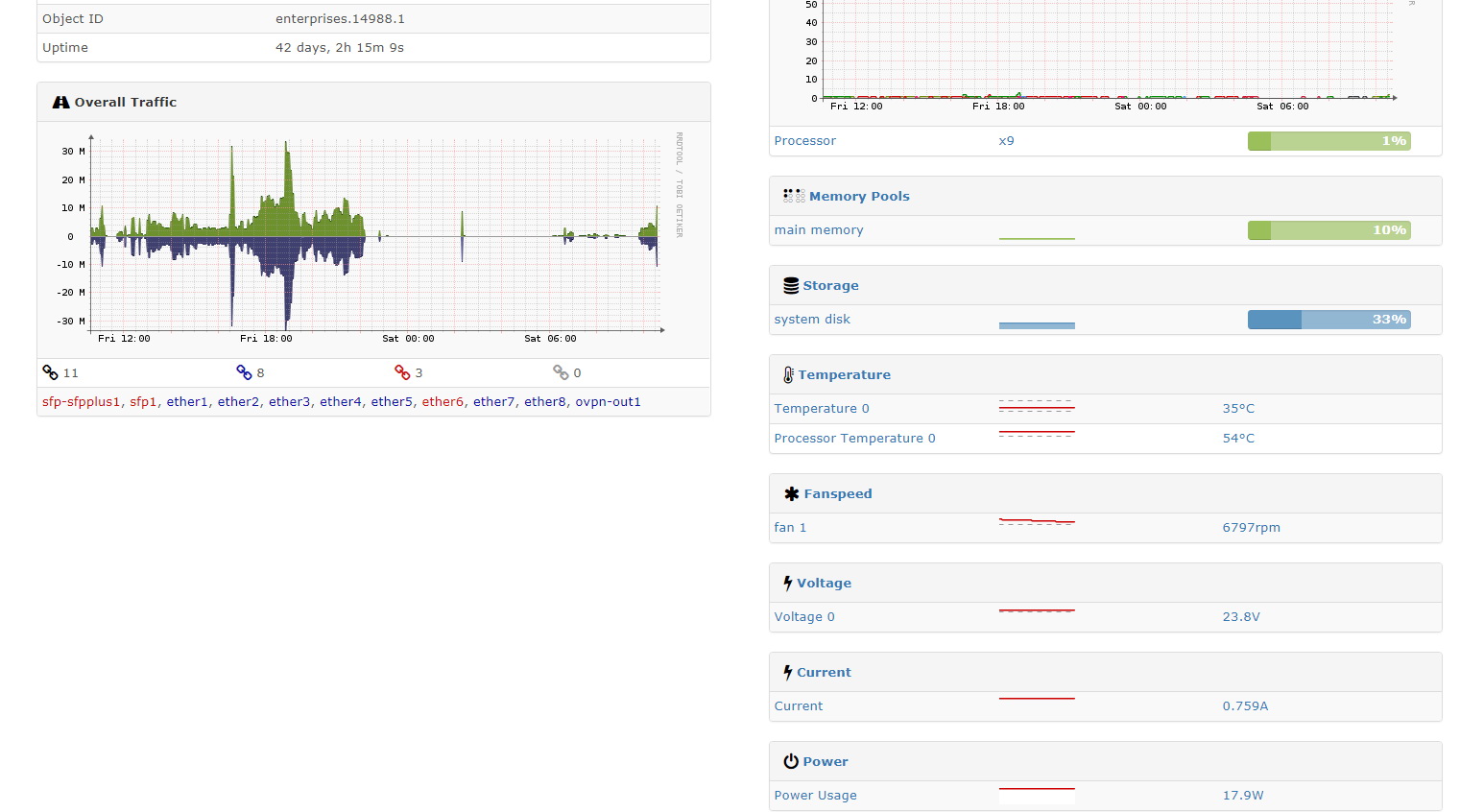
Task: Click the Voltage bolt icon
Action: click(x=788, y=583)
